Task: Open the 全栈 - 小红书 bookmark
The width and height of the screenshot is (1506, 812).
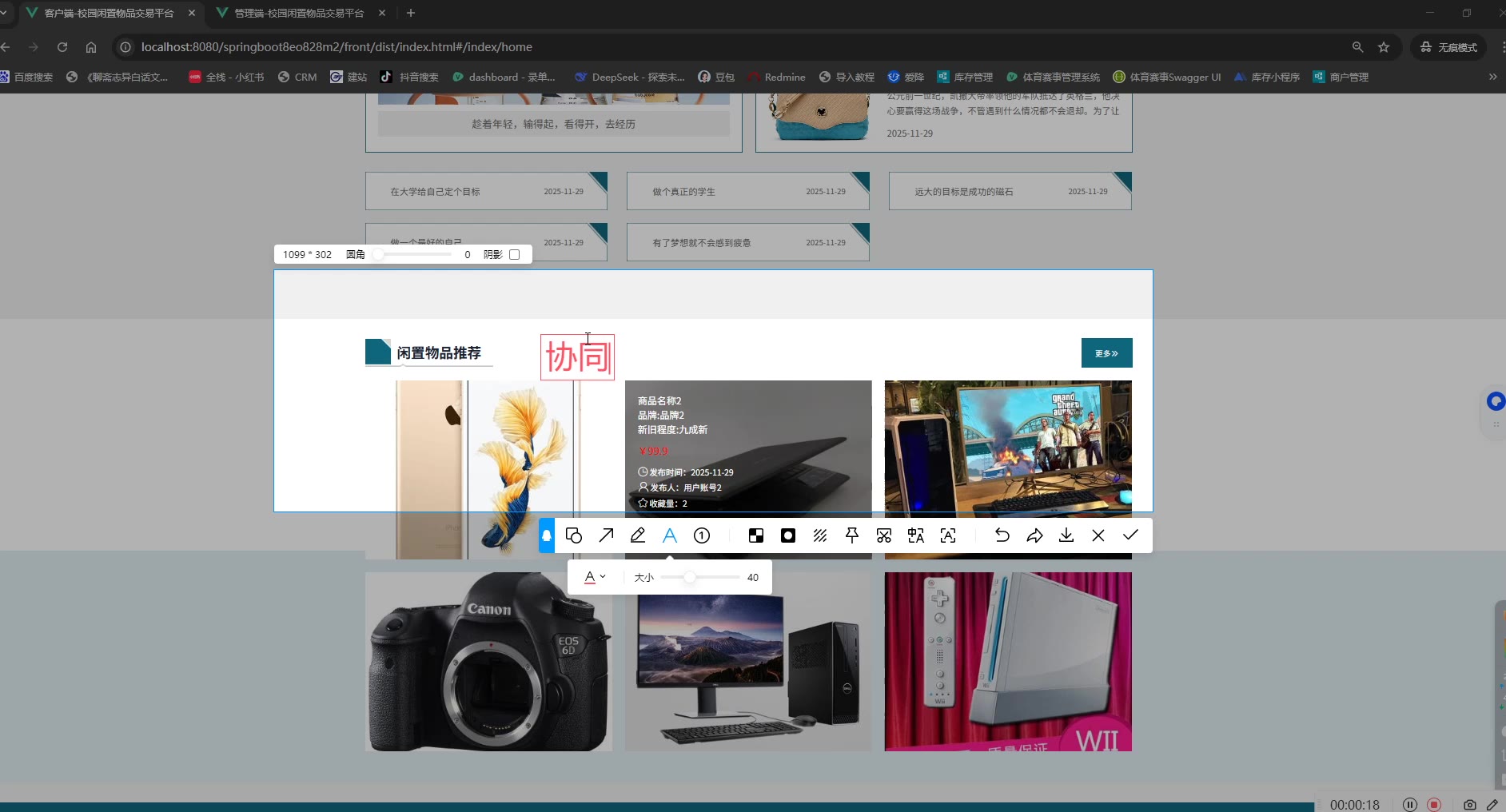Action: tap(226, 77)
